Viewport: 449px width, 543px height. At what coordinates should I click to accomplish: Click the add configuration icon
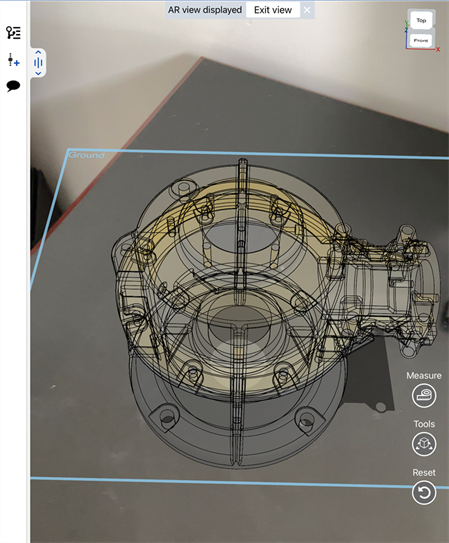pyautogui.click(x=14, y=60)
